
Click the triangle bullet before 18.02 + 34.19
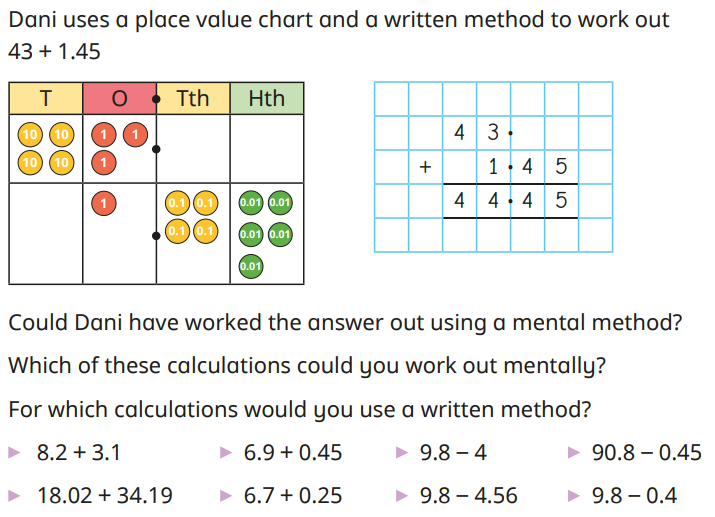14,495
